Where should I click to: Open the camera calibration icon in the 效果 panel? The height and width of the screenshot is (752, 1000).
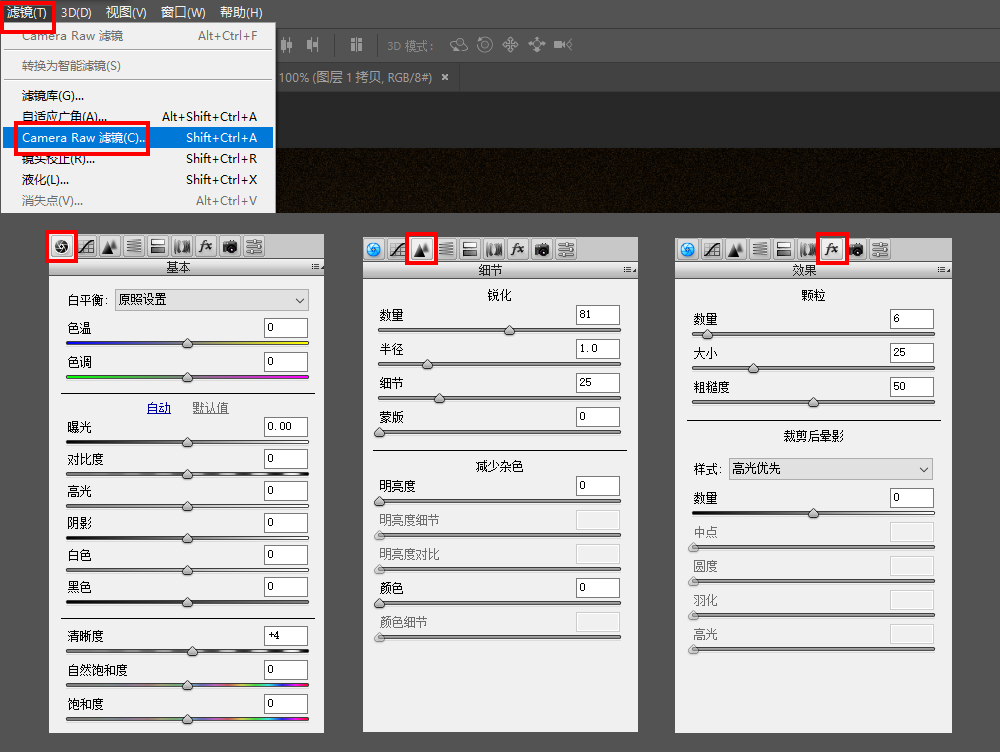tap(856, 249)
